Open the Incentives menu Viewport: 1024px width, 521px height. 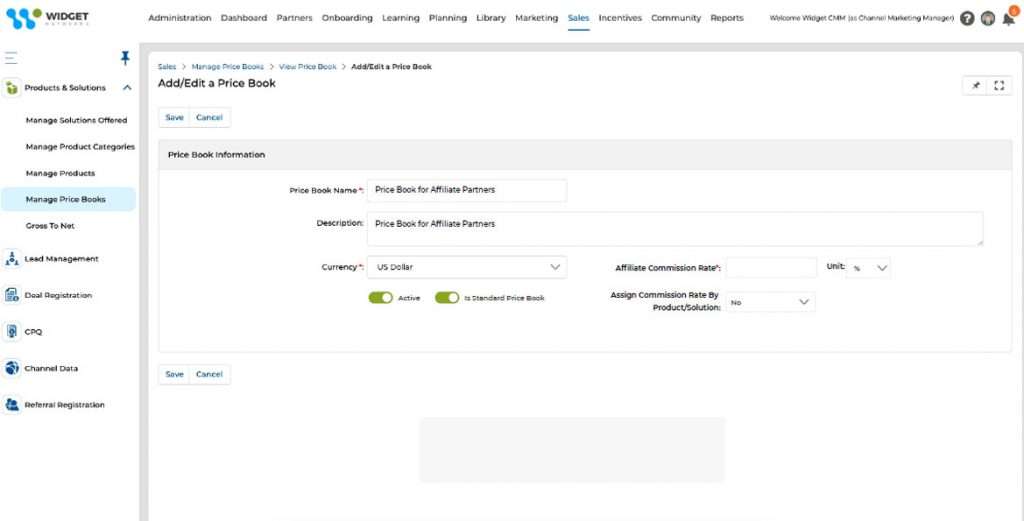(x=620, y=18)
